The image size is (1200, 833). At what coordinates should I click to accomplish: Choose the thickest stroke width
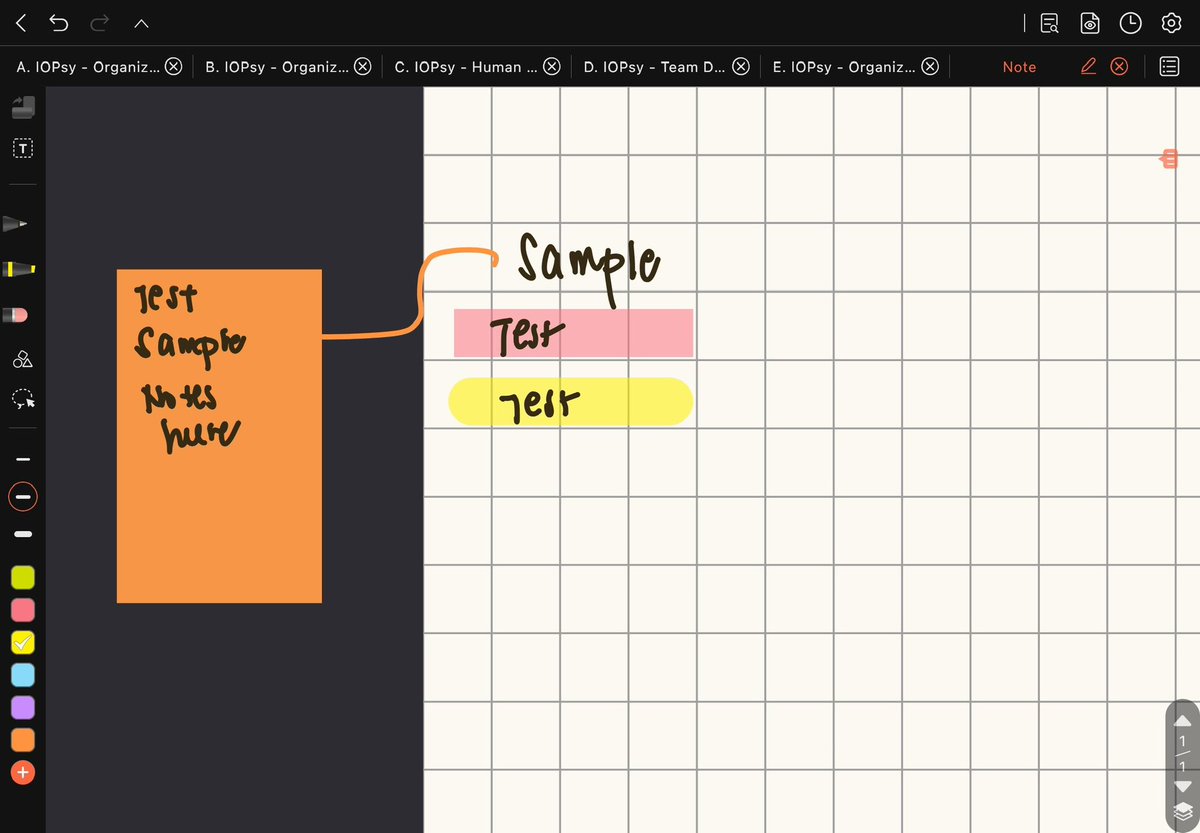(x=23, y=534)
